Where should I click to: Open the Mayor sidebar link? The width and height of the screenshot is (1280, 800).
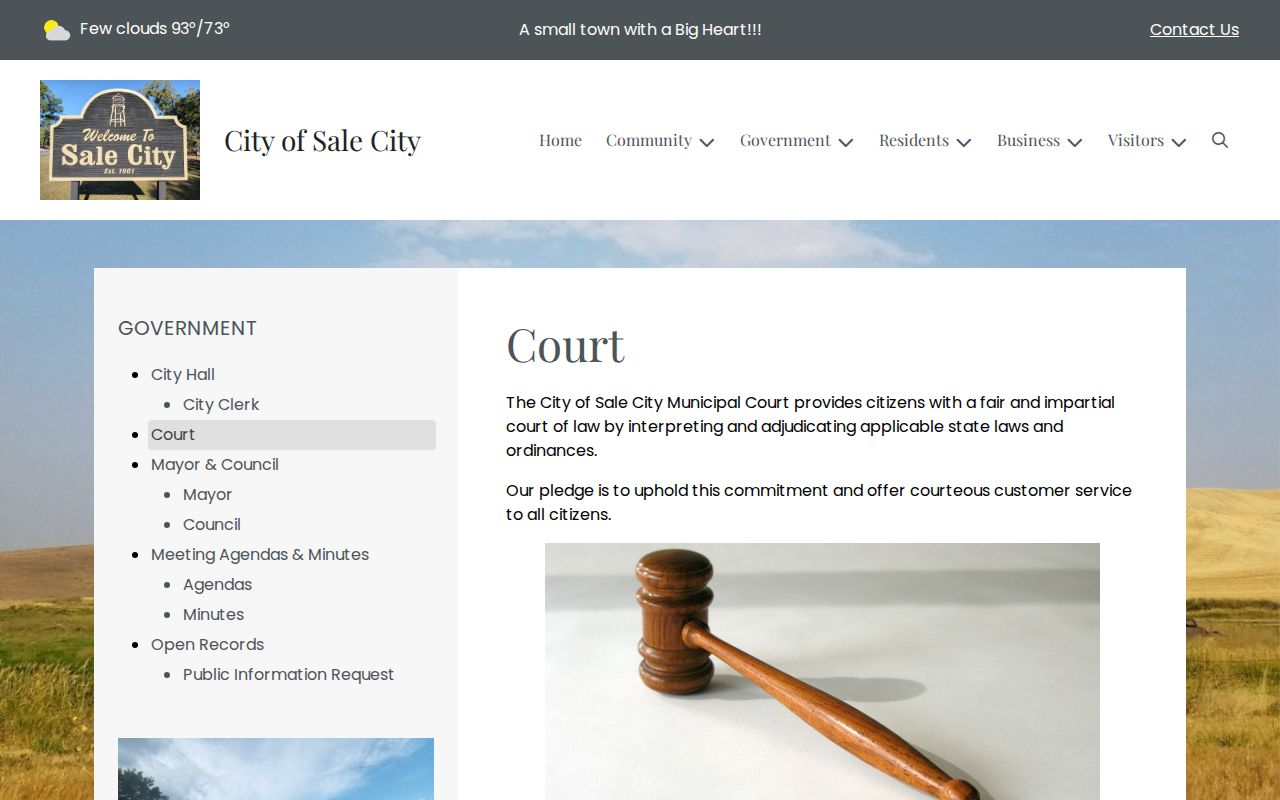coord(207,495)
